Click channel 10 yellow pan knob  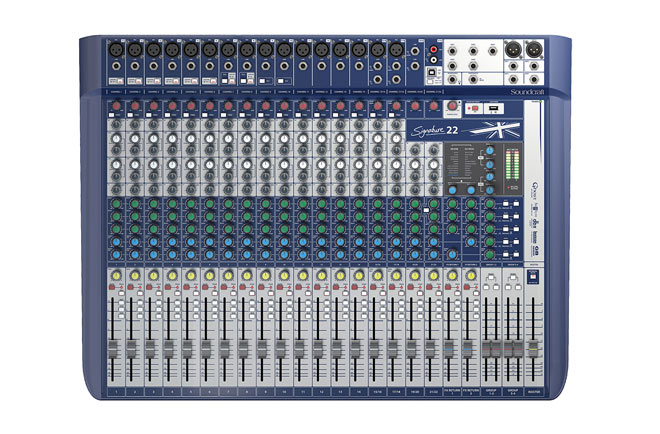(x=284, y=276)
